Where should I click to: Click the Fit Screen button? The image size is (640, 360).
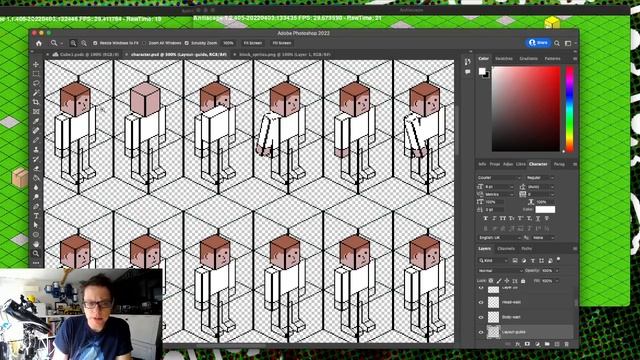253,43
